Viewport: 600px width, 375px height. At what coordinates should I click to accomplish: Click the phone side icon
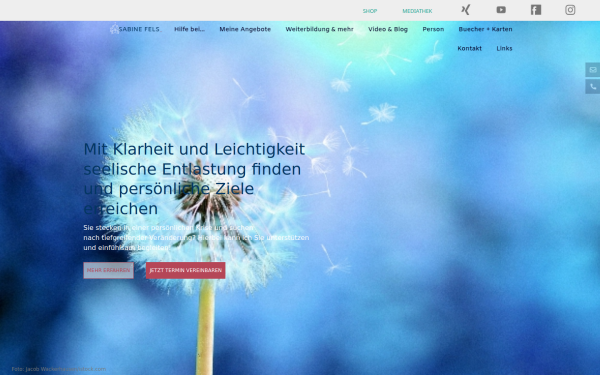[593, 86]
